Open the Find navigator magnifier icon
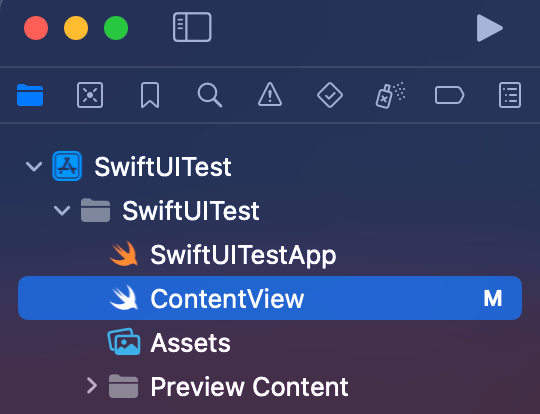This screenshot has height=414, width=540. (x=210, y=95)
